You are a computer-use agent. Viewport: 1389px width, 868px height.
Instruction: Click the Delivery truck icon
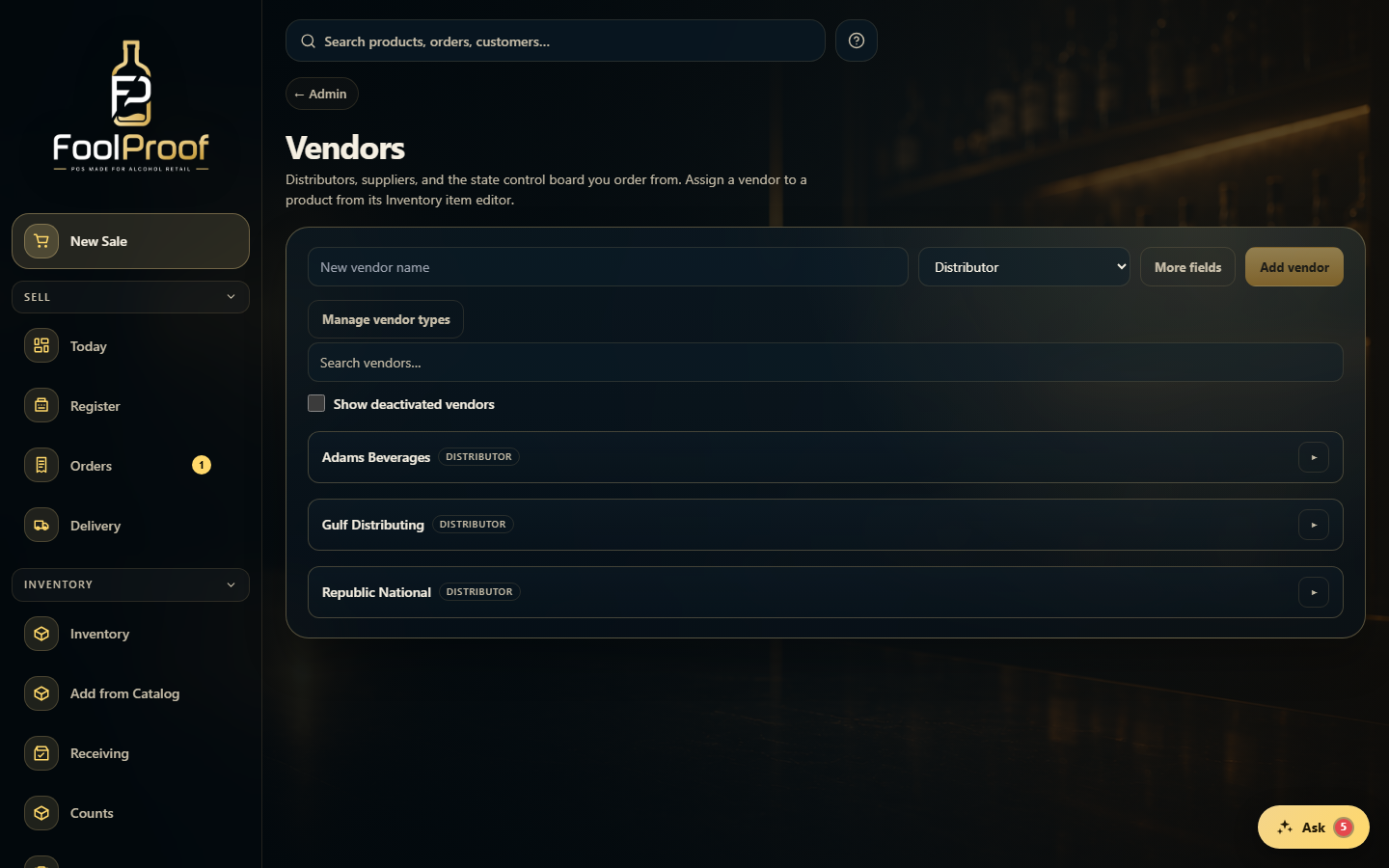click(x=41, y=525)
